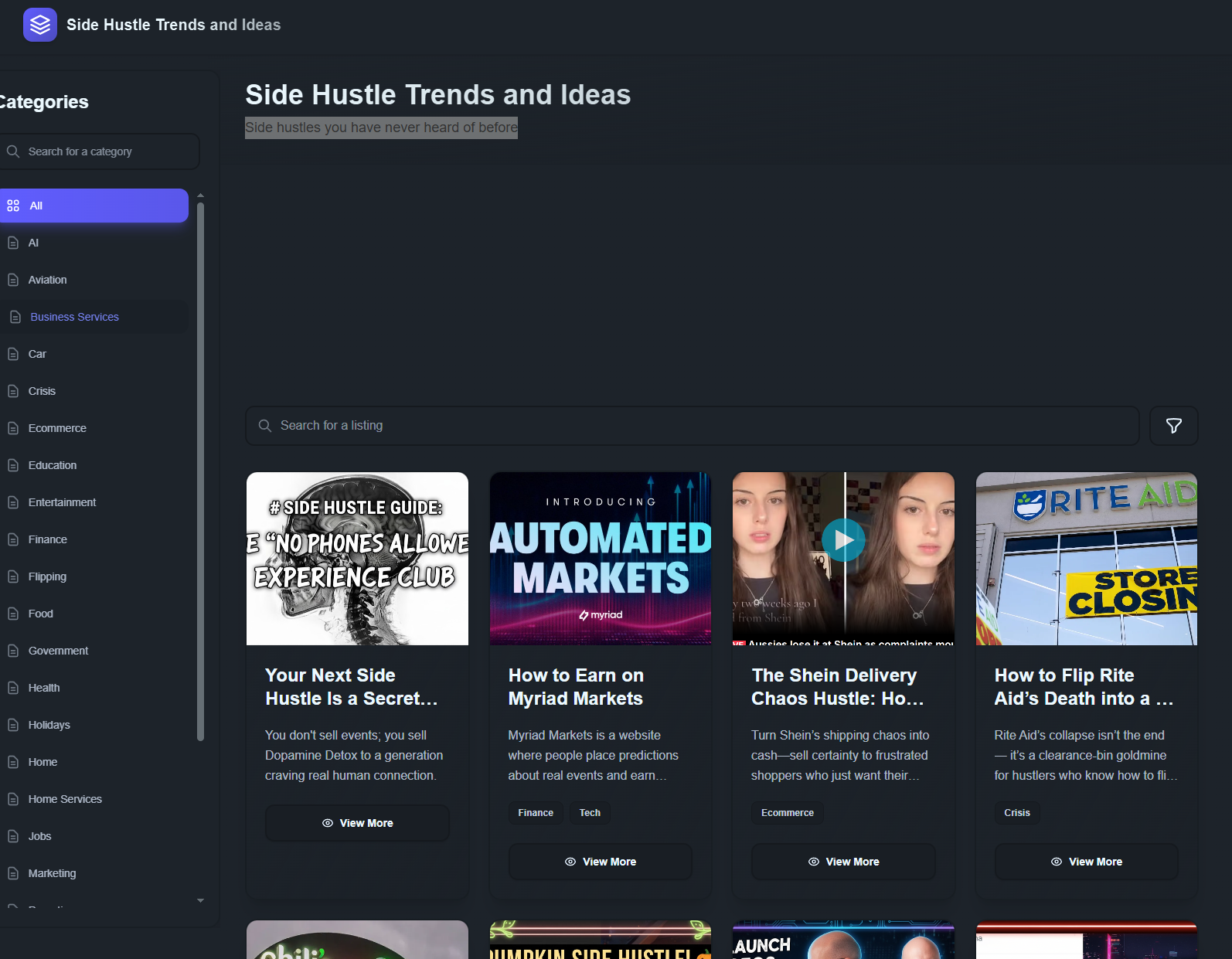Click the document icon next to Marketing

coord(13,873)
